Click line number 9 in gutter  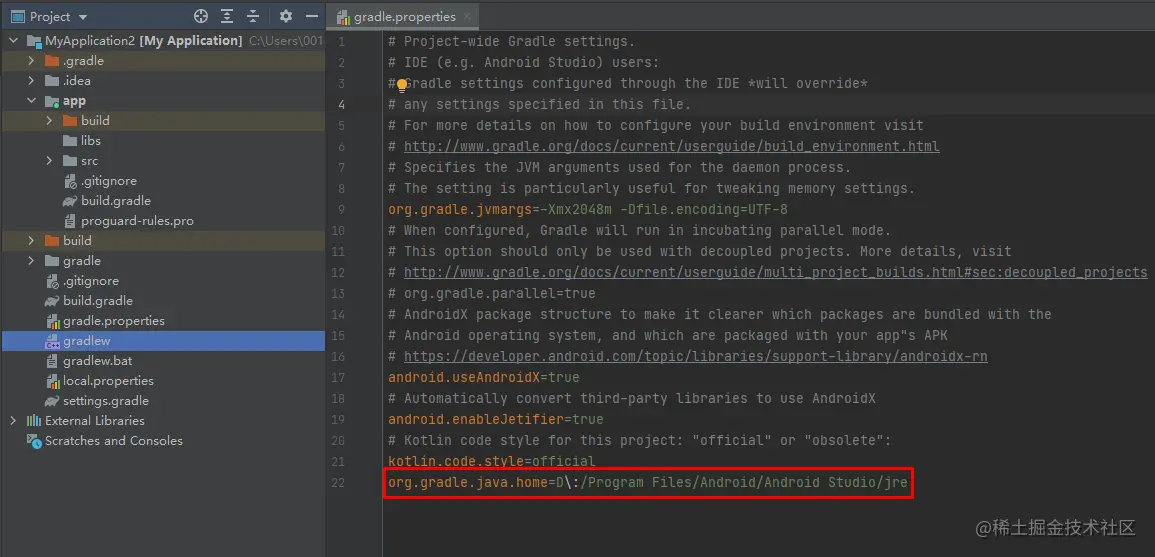click(x=341, y=209)
